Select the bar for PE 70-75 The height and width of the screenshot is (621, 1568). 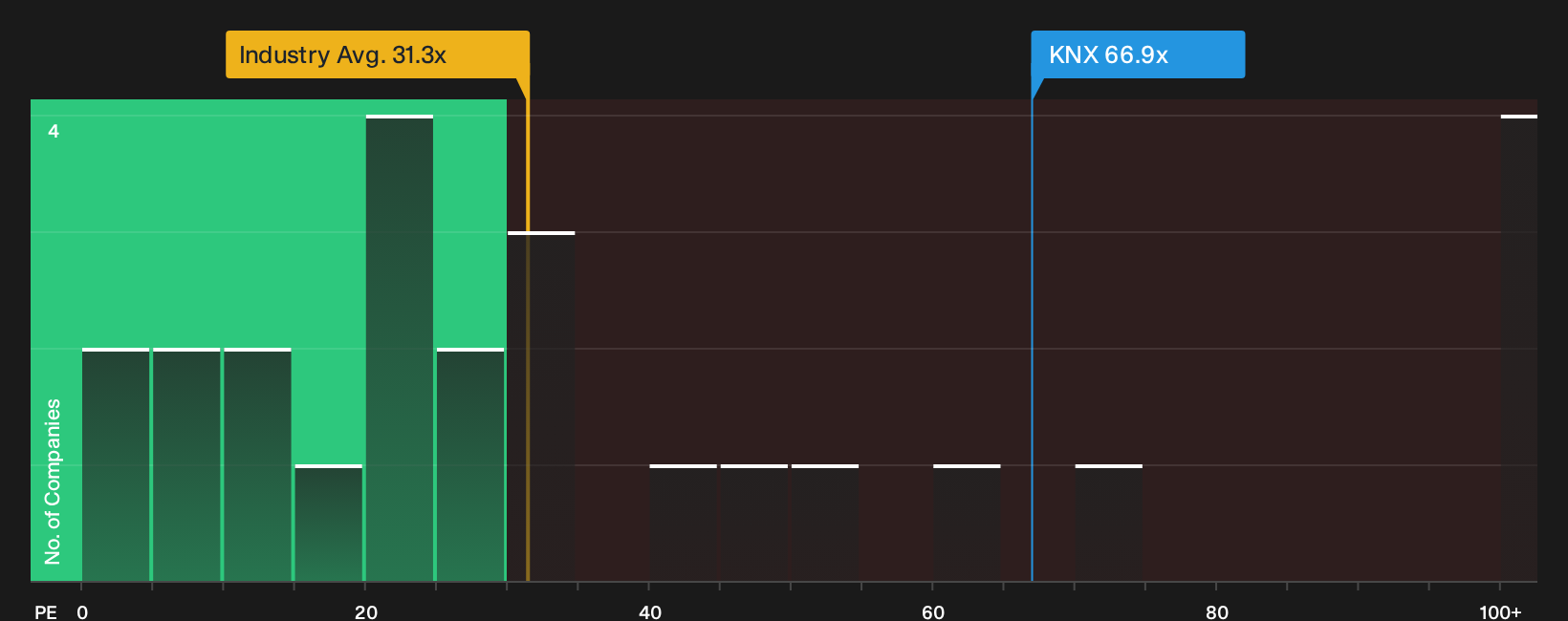[x=1109, y=523]
